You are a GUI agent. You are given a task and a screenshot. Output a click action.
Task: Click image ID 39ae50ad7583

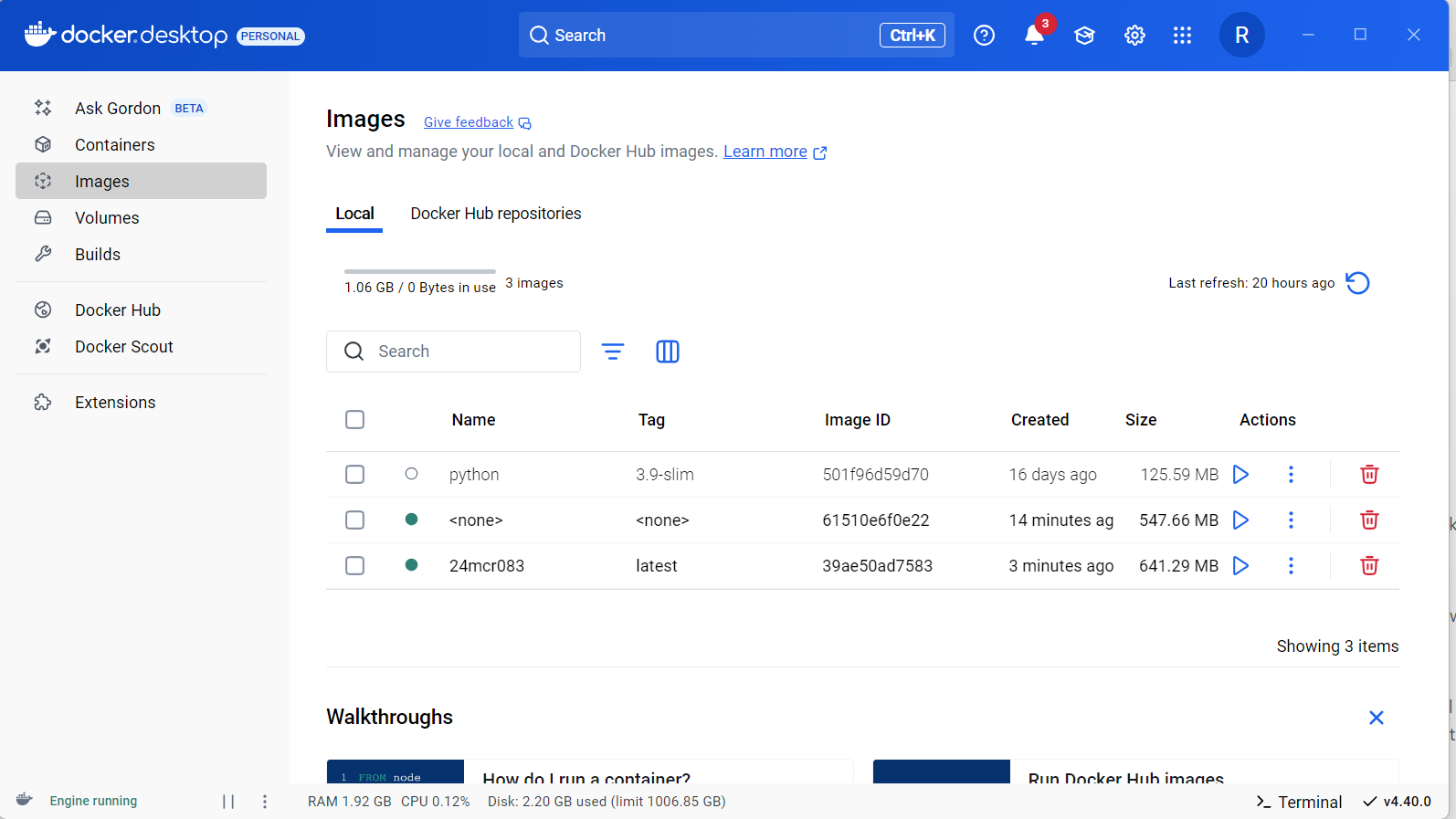(x=877, y=566)
